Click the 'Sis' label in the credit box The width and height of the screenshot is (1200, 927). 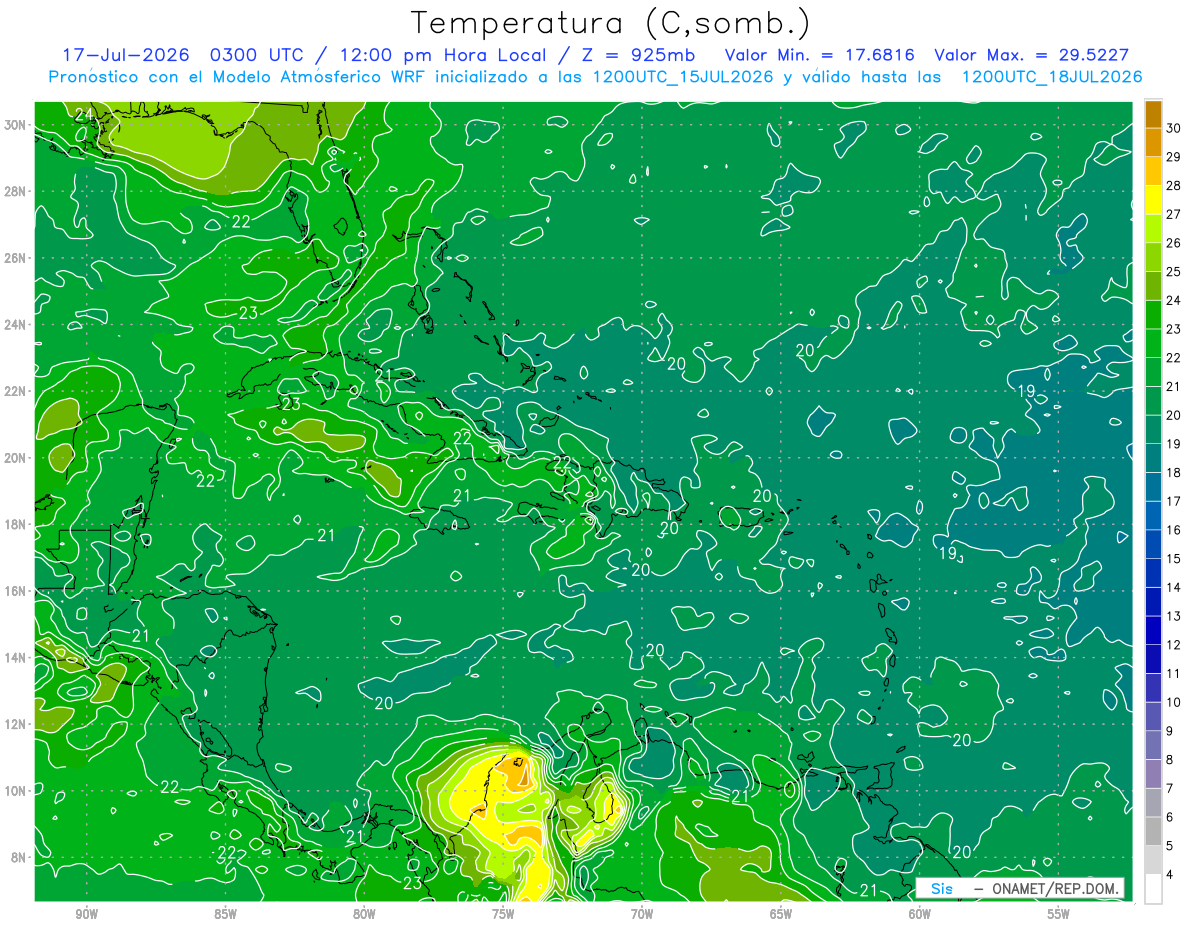(942, 888)
